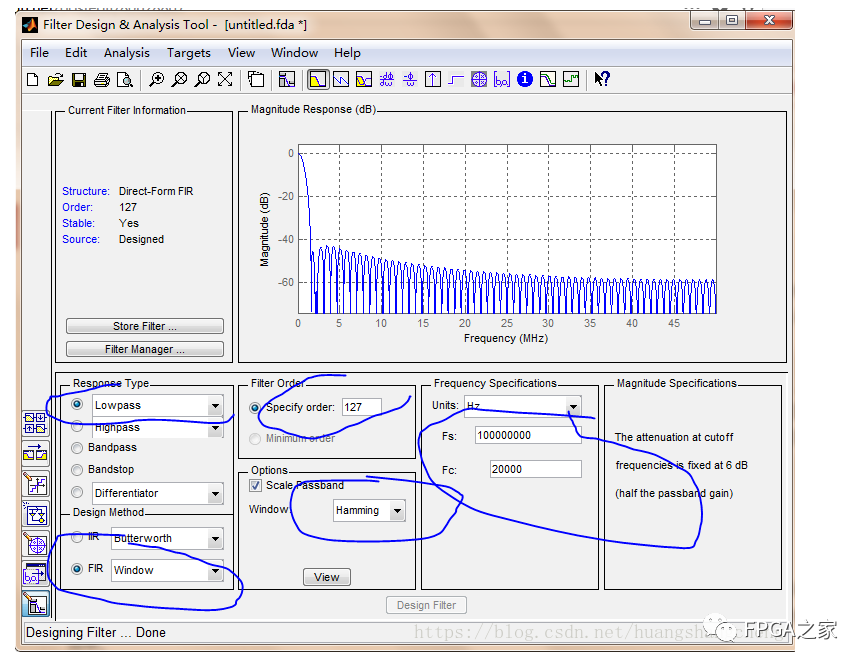
Task: Click the Impulse Response arrow toolbar icon
Action: [433, 80]
